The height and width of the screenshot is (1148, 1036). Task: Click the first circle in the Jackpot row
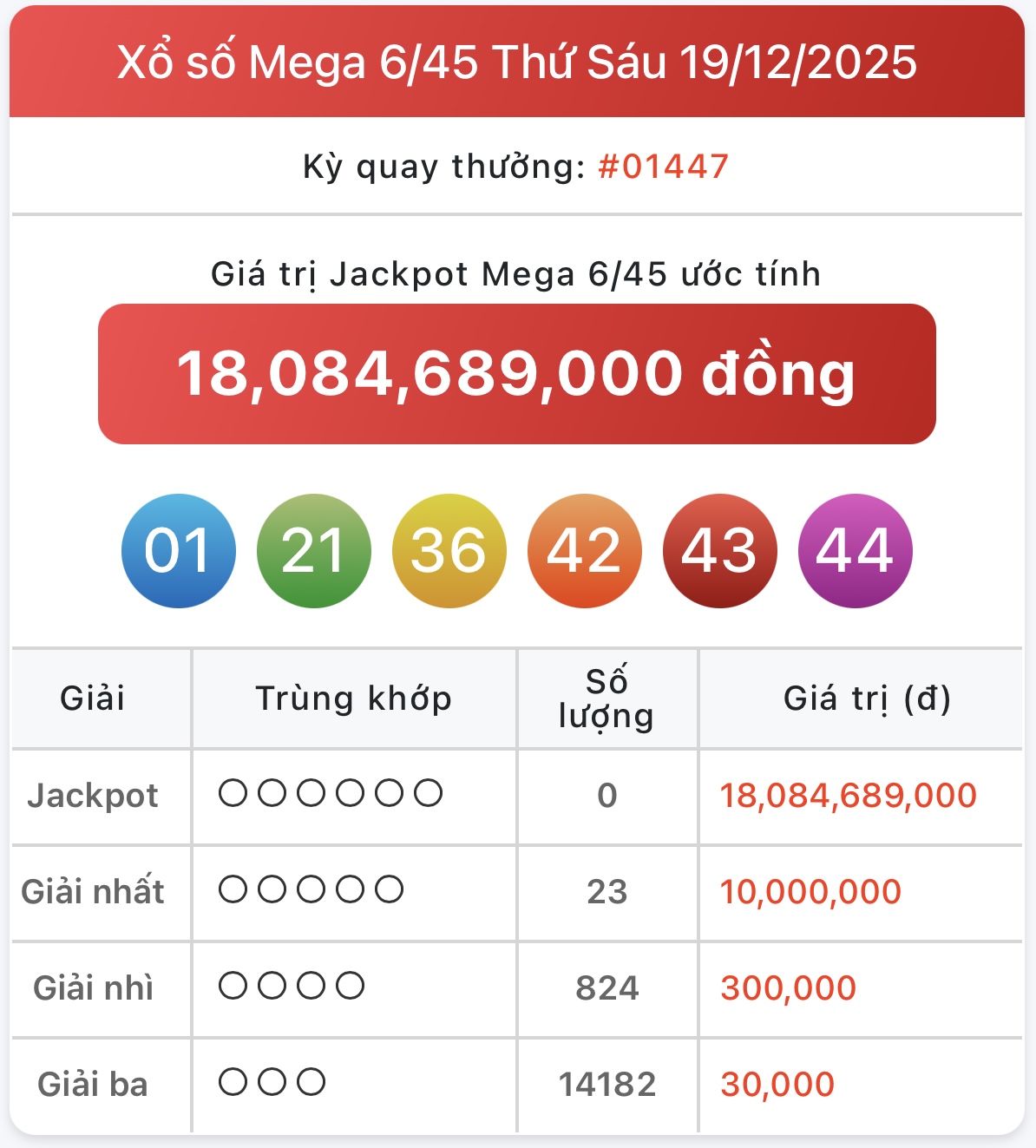(x=233, y=793)
